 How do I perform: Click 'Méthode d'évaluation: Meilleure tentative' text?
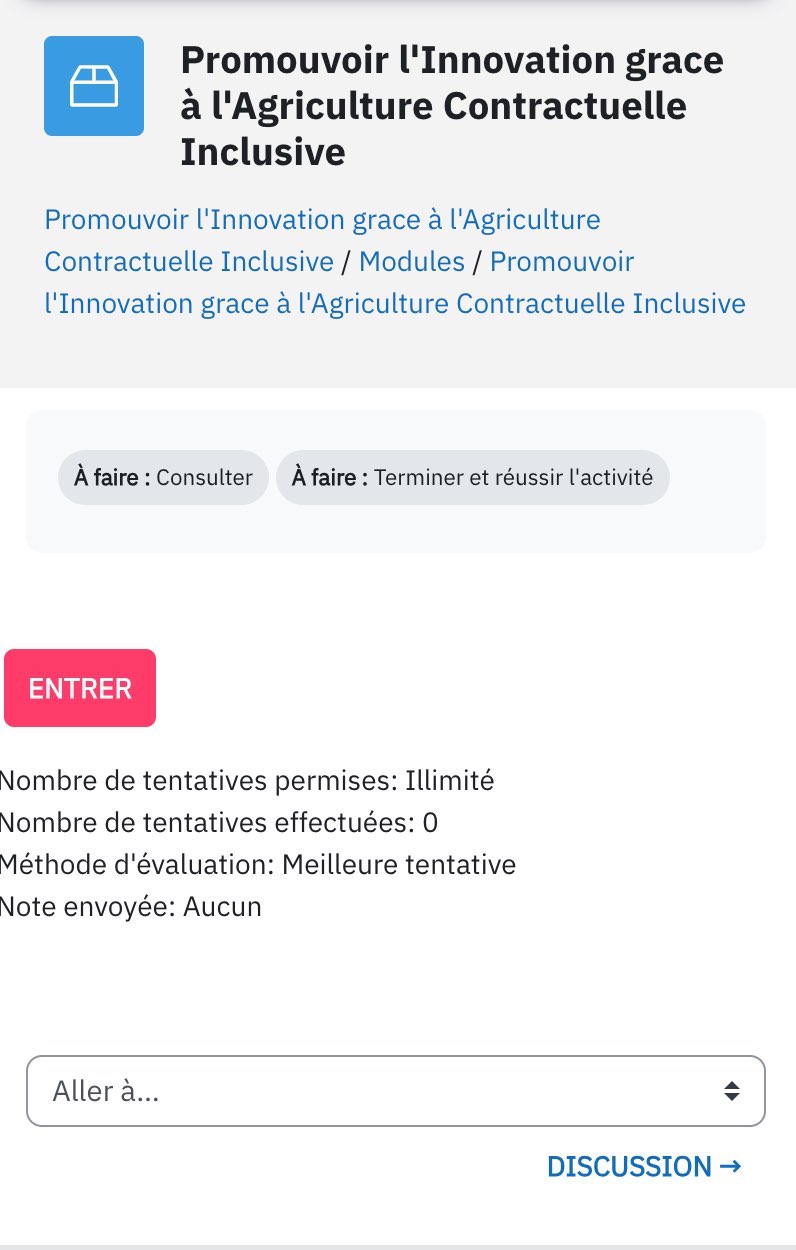(258, 865)
